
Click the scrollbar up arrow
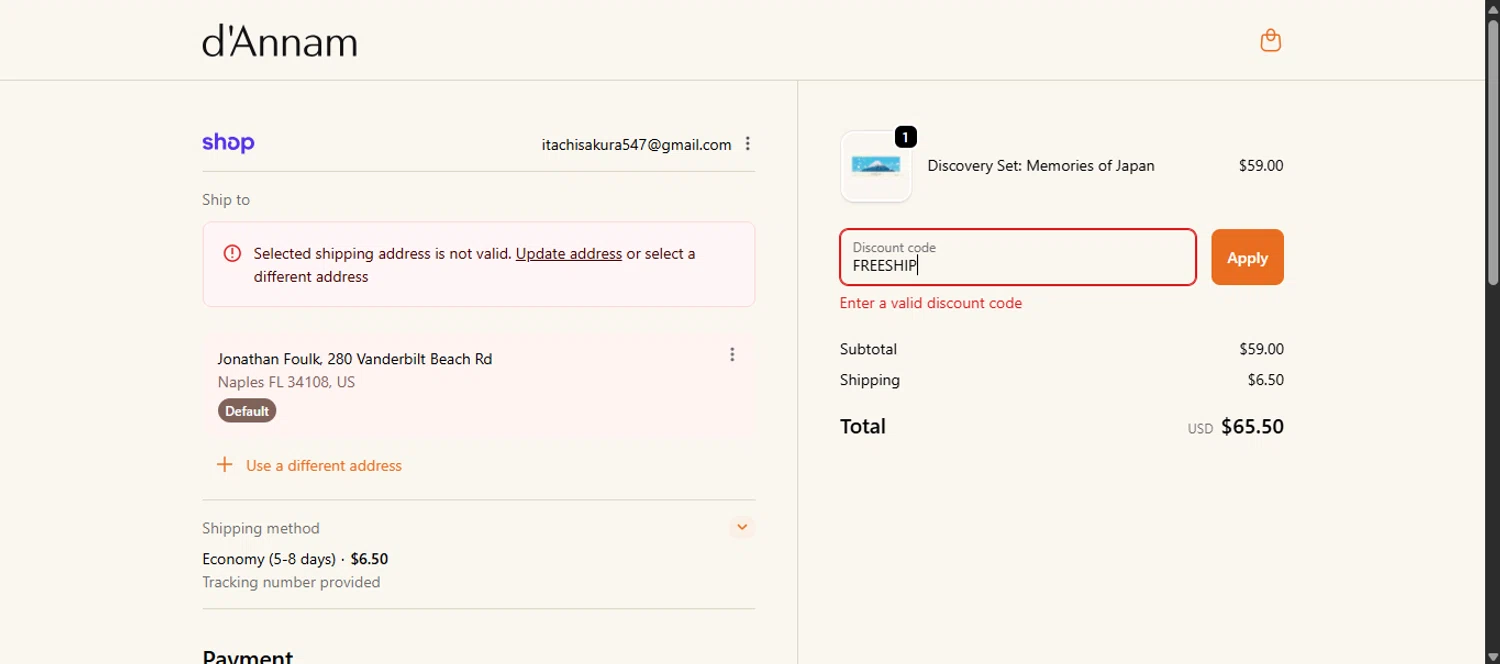click(x=1492, y=8)
